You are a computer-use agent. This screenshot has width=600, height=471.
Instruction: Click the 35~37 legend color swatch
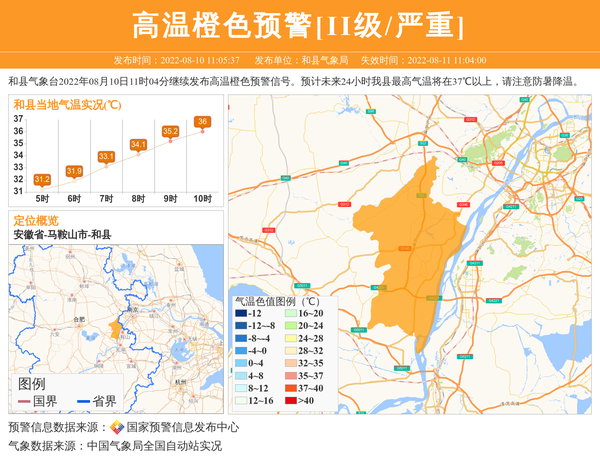pyautogui.click(x=289, y=376)
